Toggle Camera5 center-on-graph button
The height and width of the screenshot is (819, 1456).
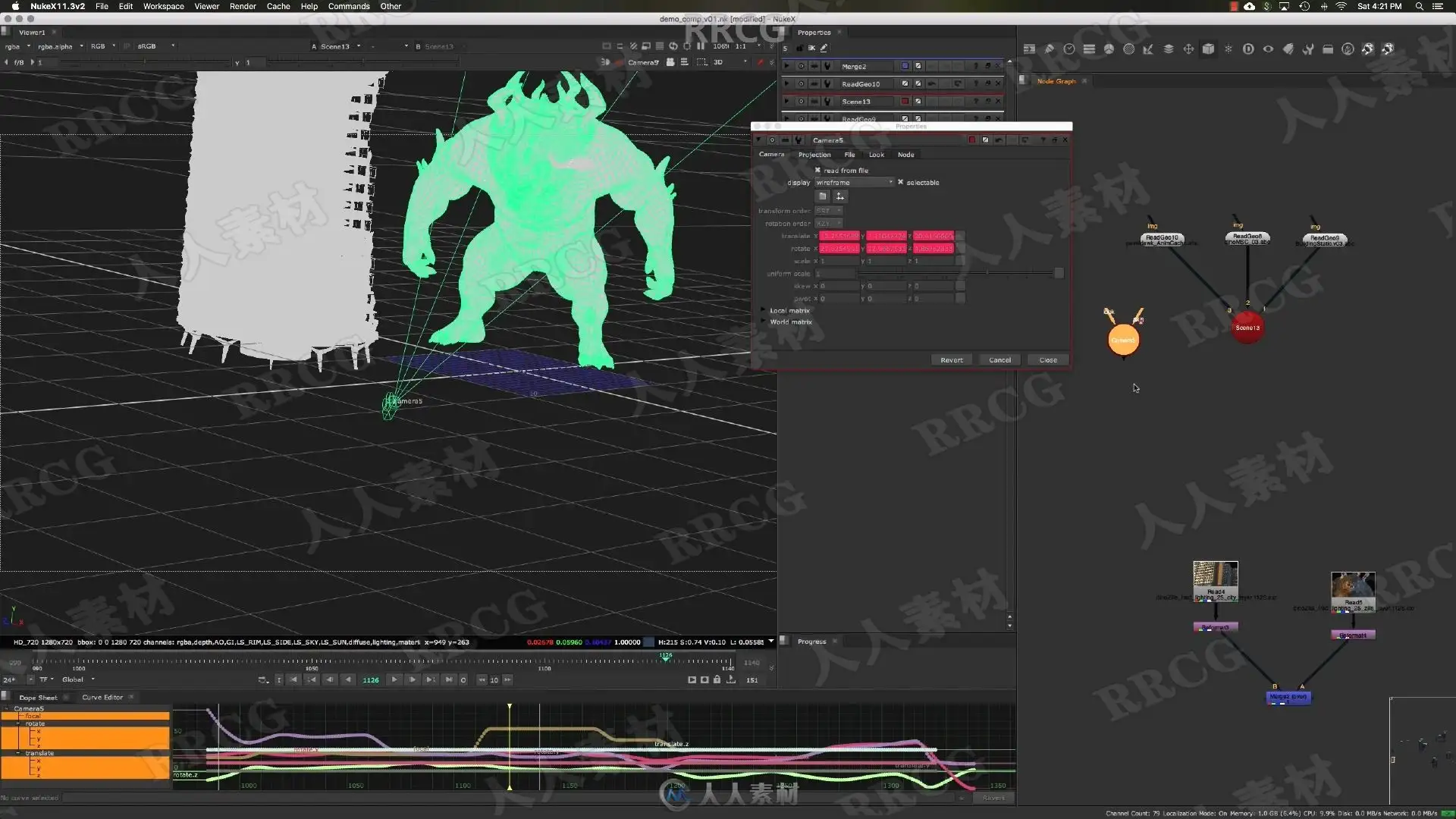pyautogui.click(x=772, y=140)
